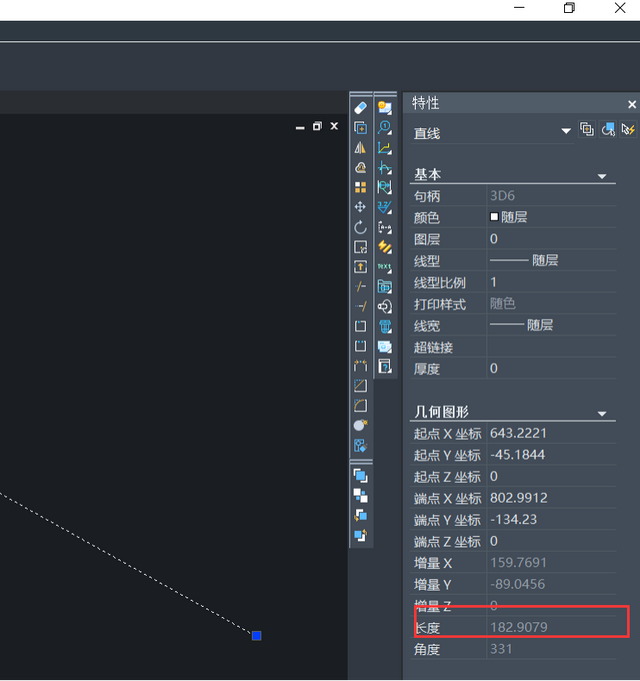This screenshot has width=640, height=681.
Task: Click the Bring Above Objects icon
Action: point(360,516)
